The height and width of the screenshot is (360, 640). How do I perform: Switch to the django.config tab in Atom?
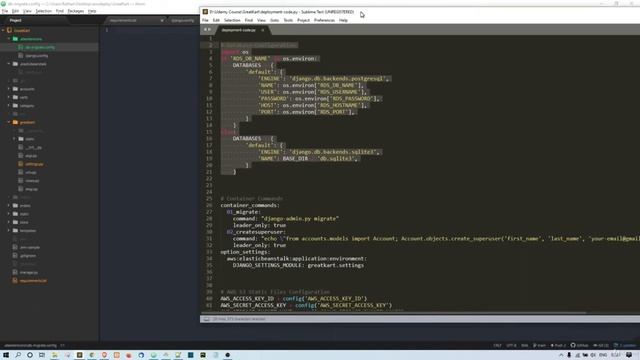(x=182, y=20)
